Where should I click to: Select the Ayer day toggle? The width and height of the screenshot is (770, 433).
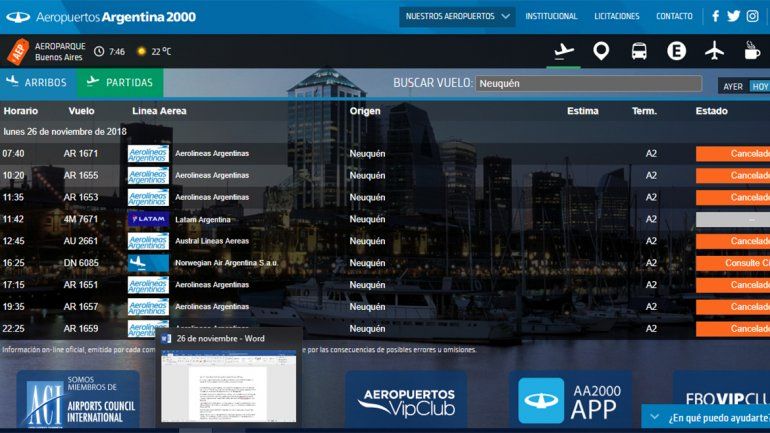[x=733, y=86]
